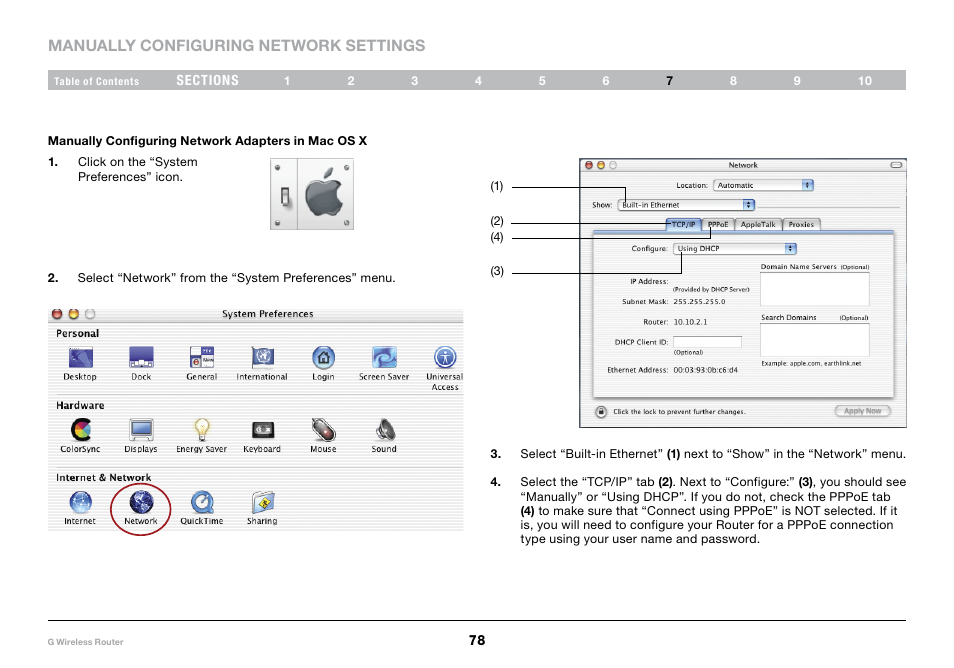Open the International preference icon
The height and width of the screenshot is (668, 954).
[263, 358]
